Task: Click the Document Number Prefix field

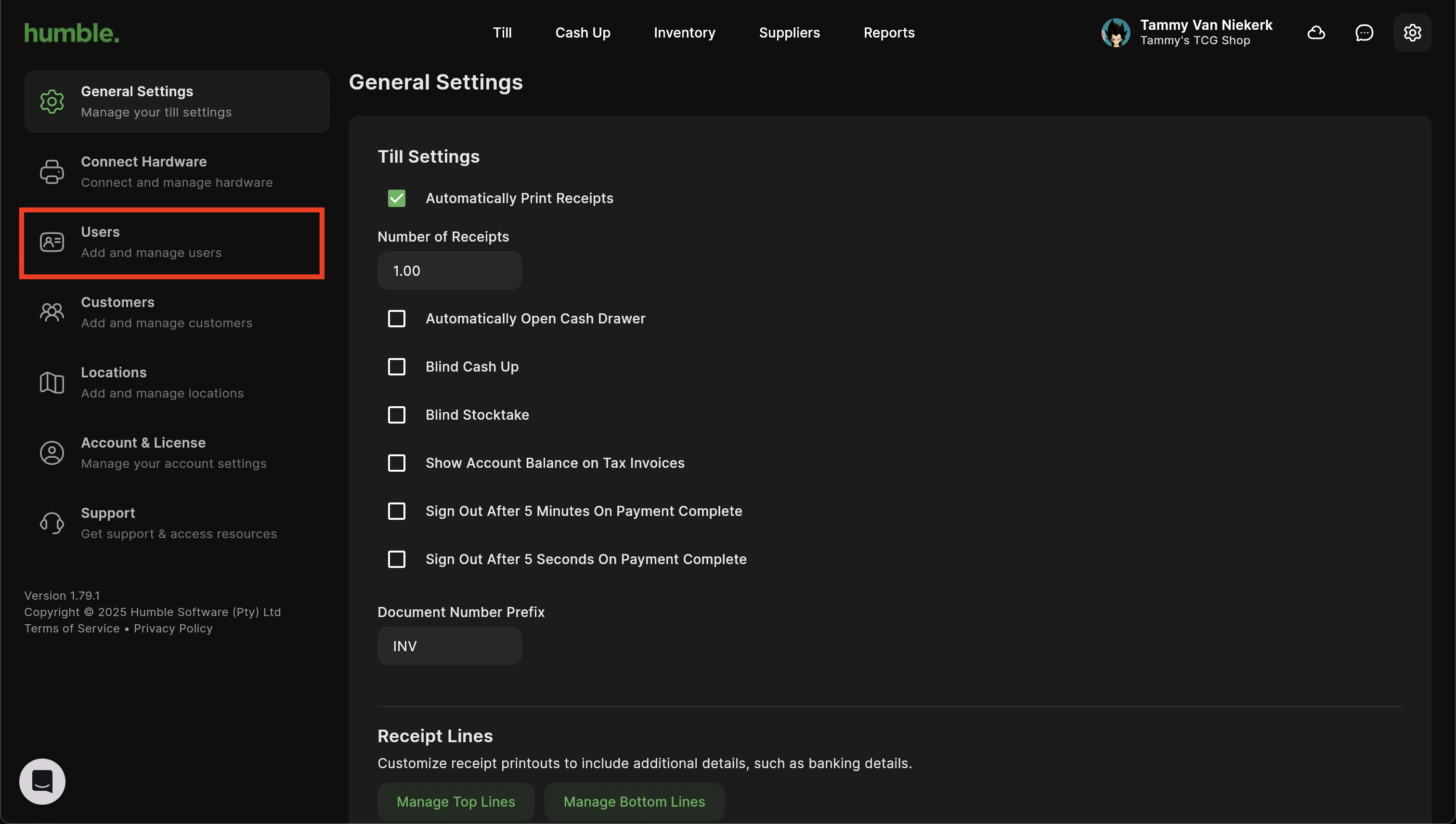Action: pos(450,646)
